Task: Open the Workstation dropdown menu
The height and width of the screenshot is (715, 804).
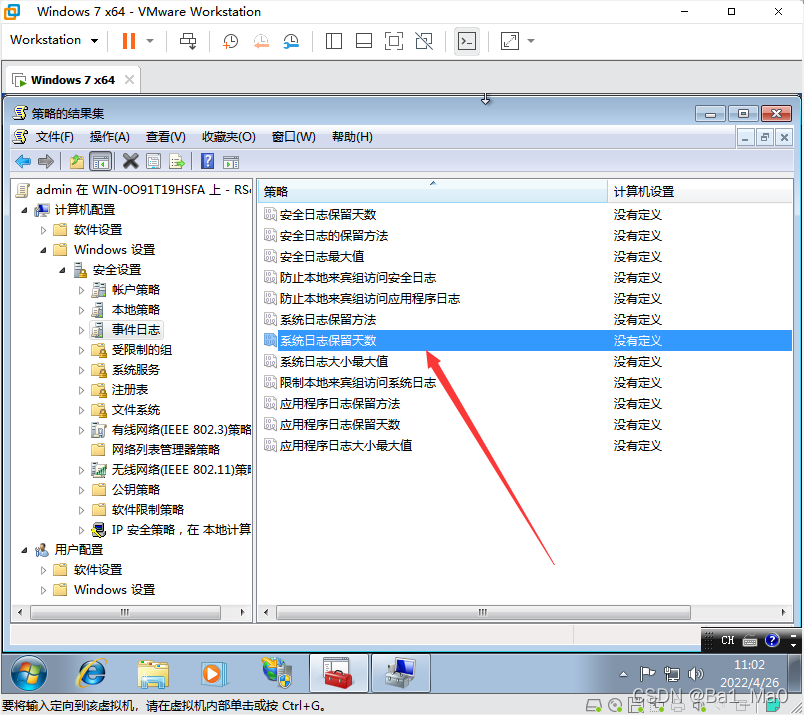Action: [54, 40]
